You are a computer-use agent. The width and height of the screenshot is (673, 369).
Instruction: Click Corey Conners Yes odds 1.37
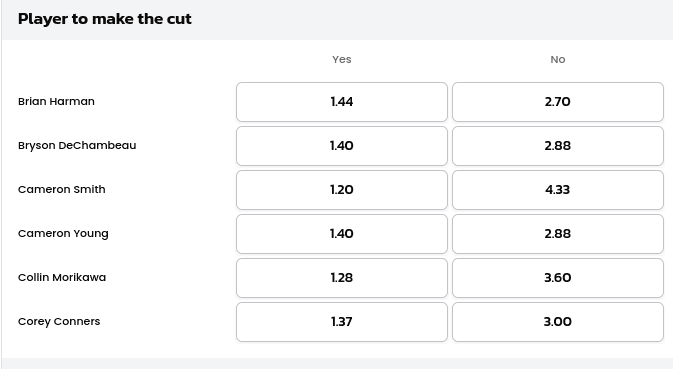pyautogui.click(x=342, y=322)
